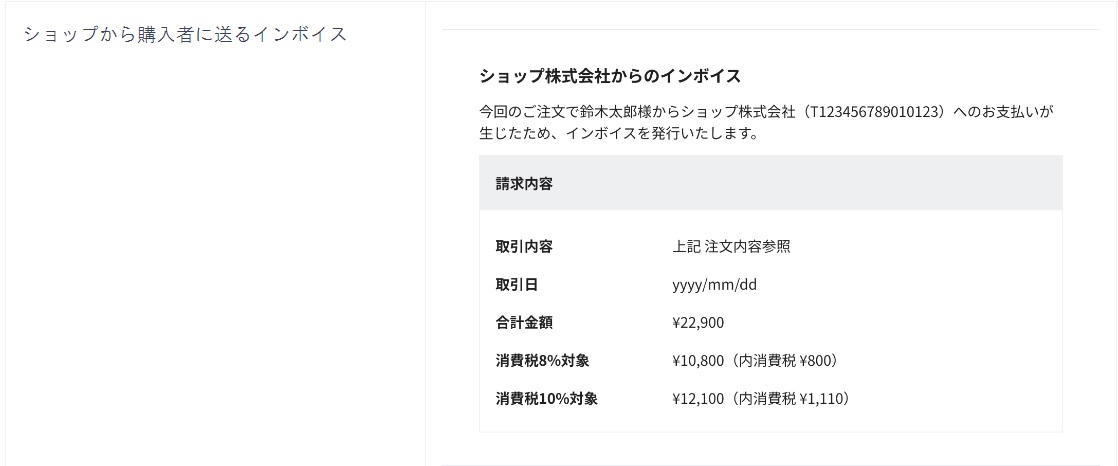The height and width of the screenshot is (466, 1118).
Task: Click 今回のご注文で at the paragraph start
Action: [x=523, y=111]
